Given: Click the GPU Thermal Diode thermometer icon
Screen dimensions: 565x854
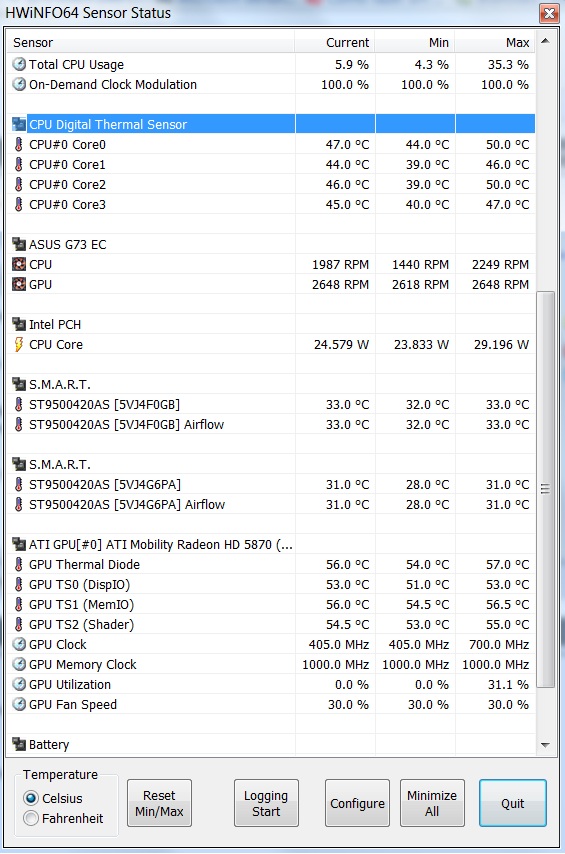Looking at the screenshot, I should tap(19, 564).
